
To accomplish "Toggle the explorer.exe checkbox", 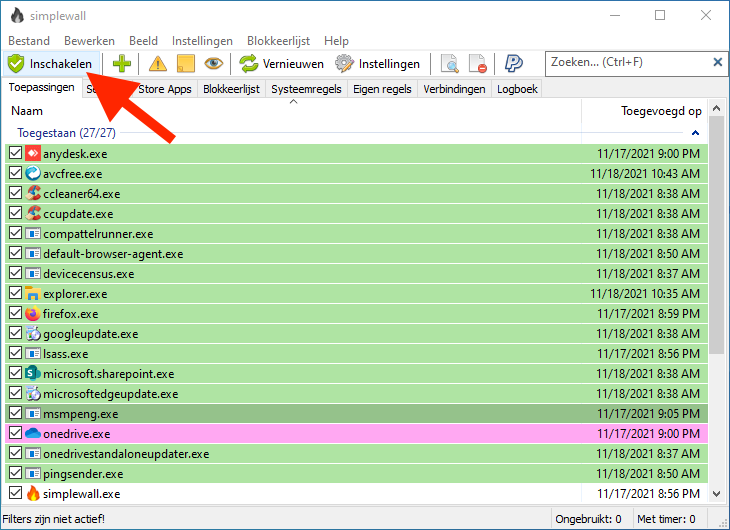I will [15, 294].
